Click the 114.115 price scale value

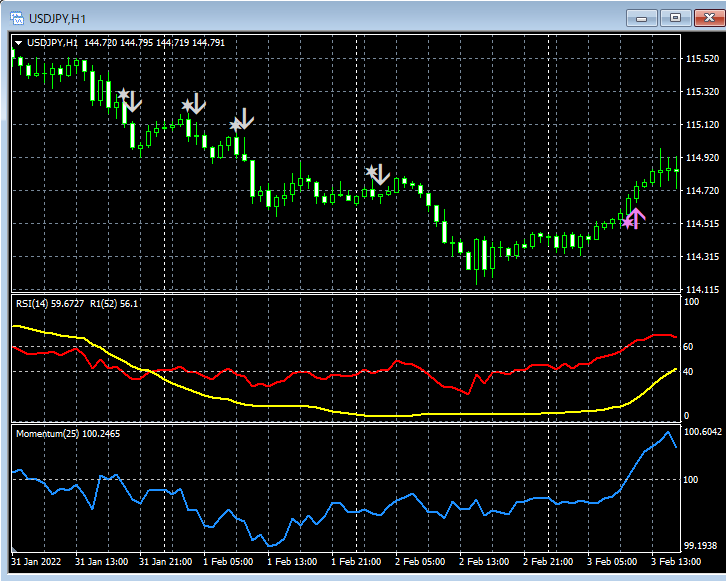[702, 289]
